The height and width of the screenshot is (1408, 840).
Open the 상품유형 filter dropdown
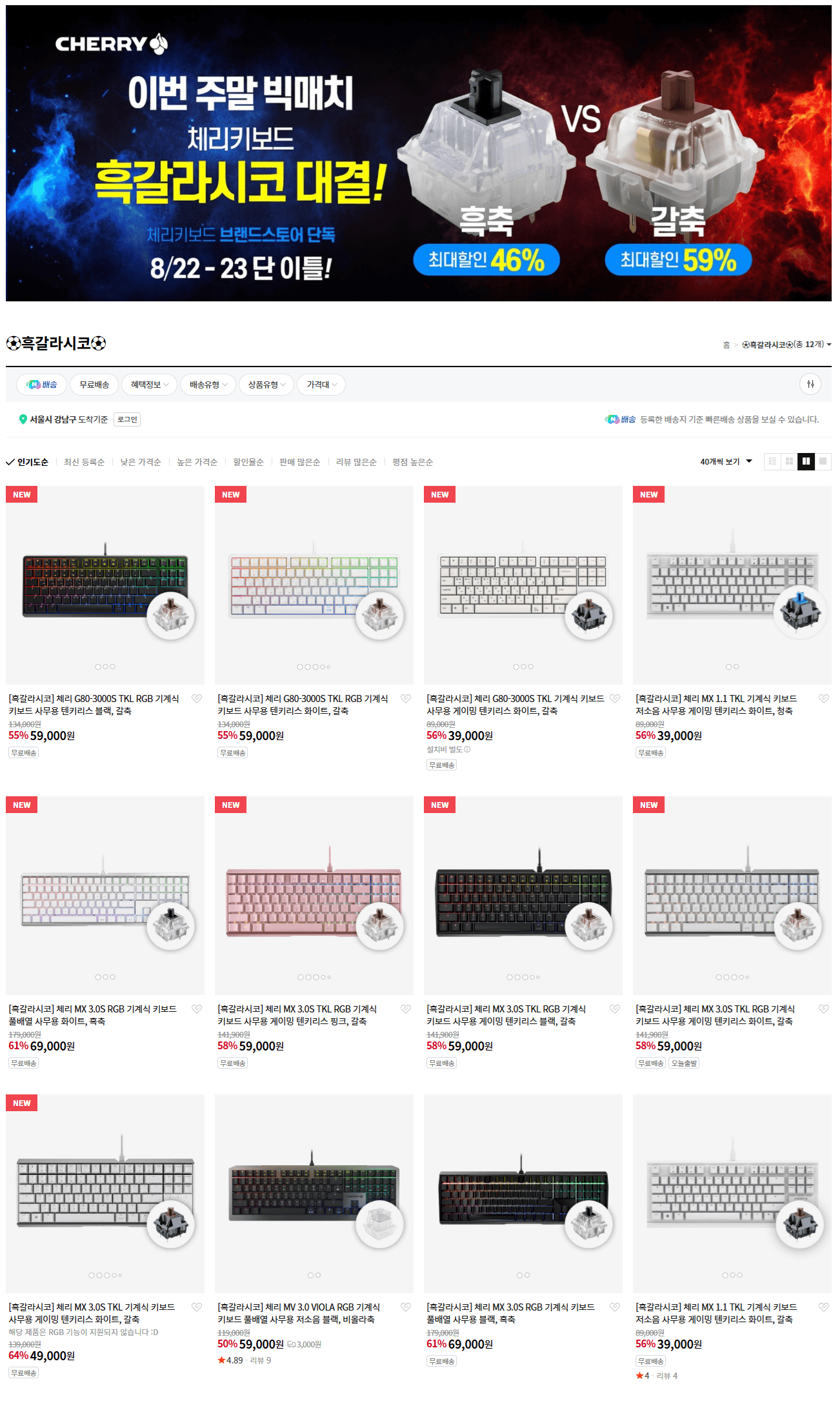(267, 385)
